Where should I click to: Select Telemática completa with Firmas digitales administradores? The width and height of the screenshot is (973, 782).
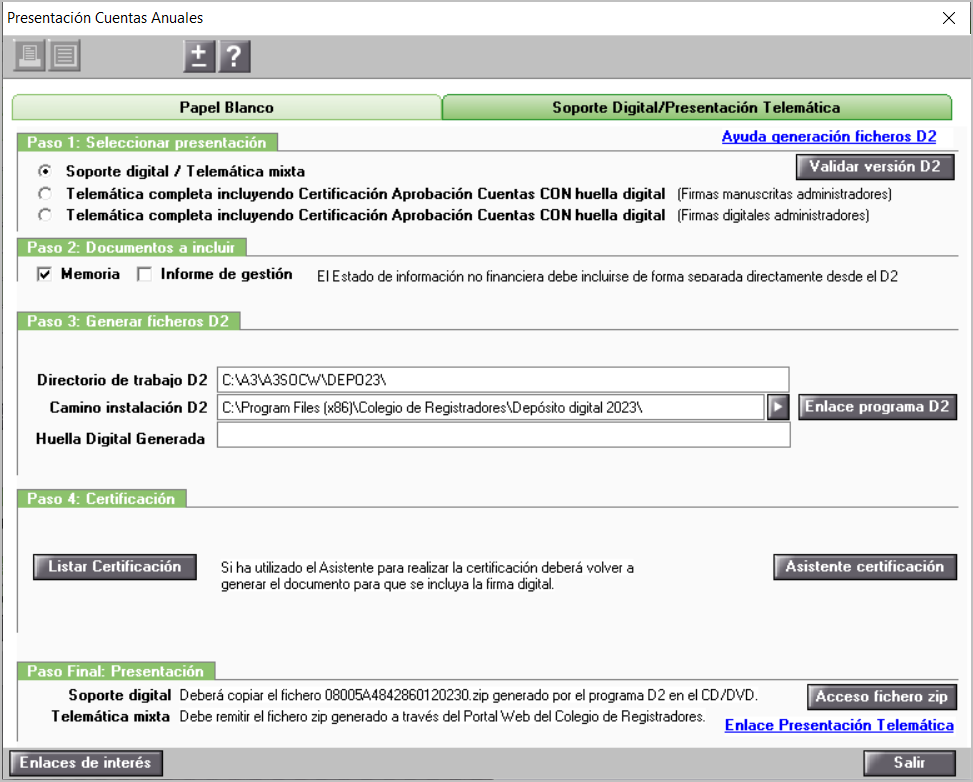(x=45, y=215)
